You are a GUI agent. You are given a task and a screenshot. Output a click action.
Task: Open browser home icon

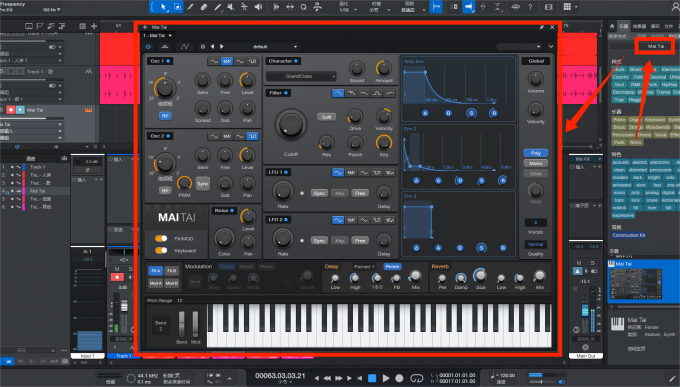612,26
